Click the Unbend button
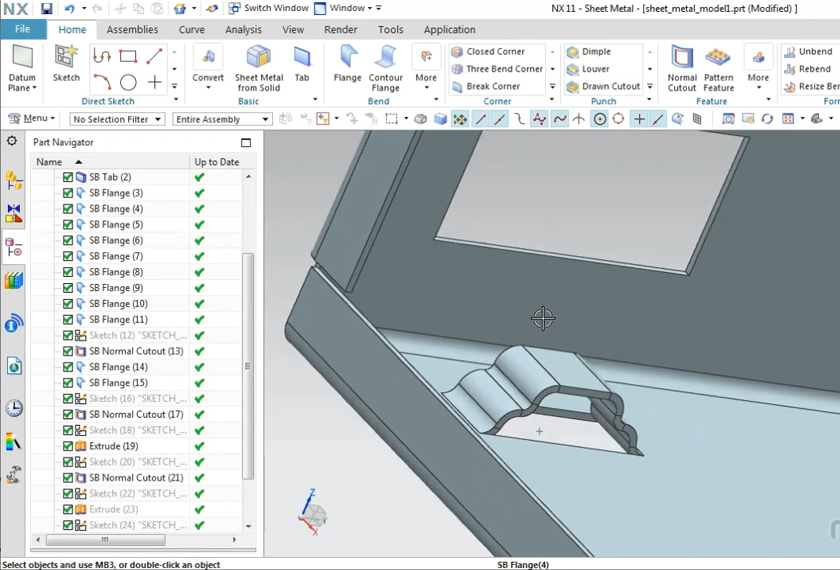The height and width of the screenshot is (570, 840). 807,52
